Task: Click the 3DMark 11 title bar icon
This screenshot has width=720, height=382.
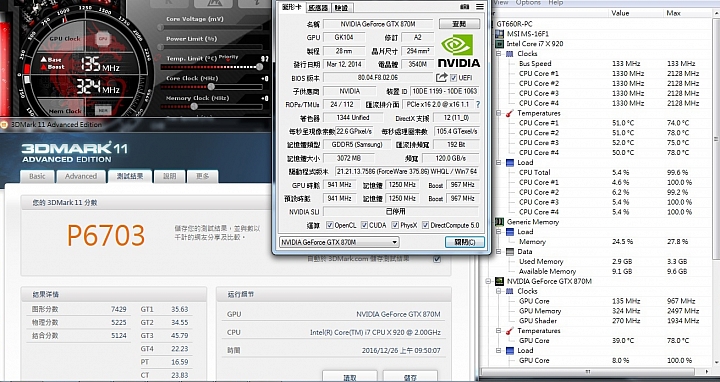Action: coord(4,124)
